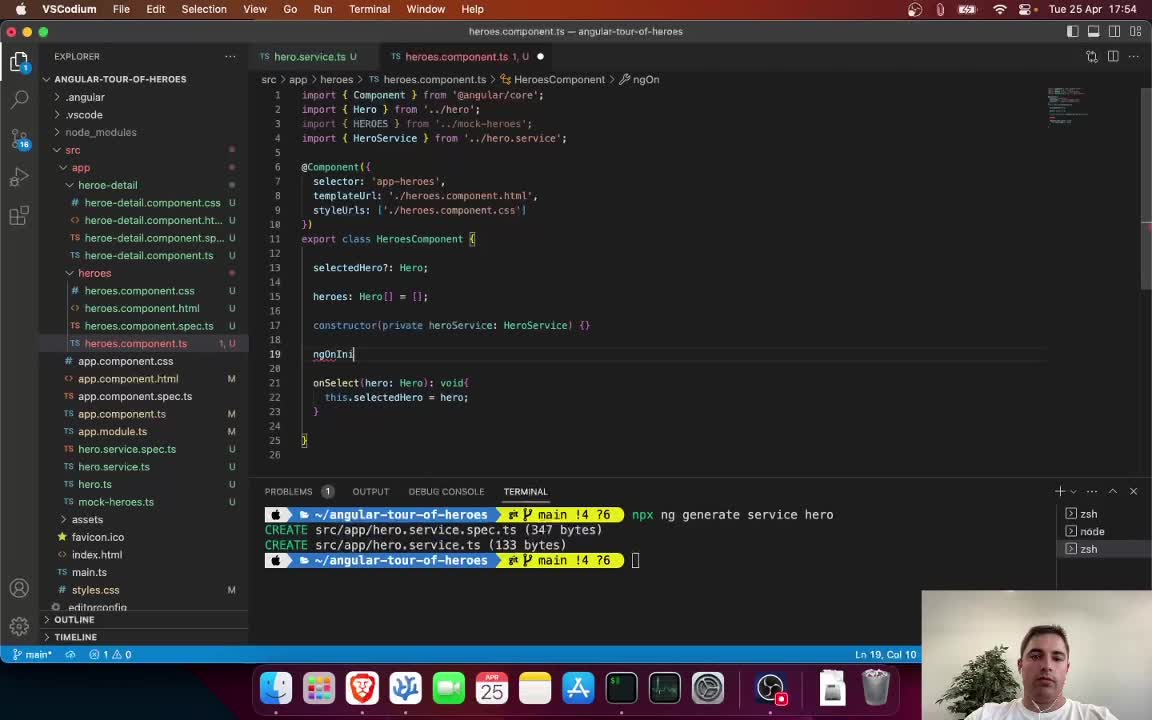Image resolution: width=1152 pixels, height=720 pixels.
Task: Open the Extensions view in the activity bar
Action: tap(20, 214)
